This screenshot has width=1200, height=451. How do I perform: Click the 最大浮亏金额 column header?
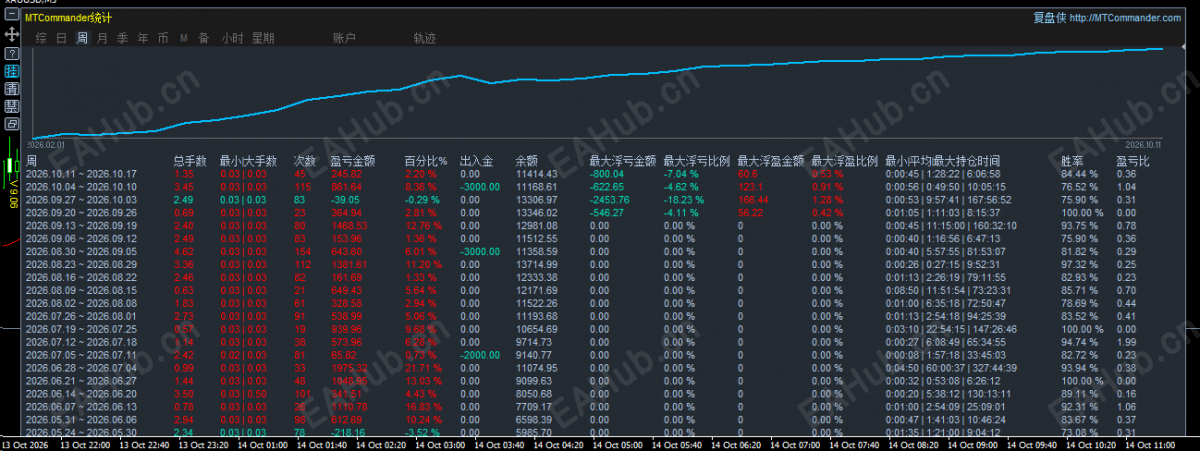(623, 160)
